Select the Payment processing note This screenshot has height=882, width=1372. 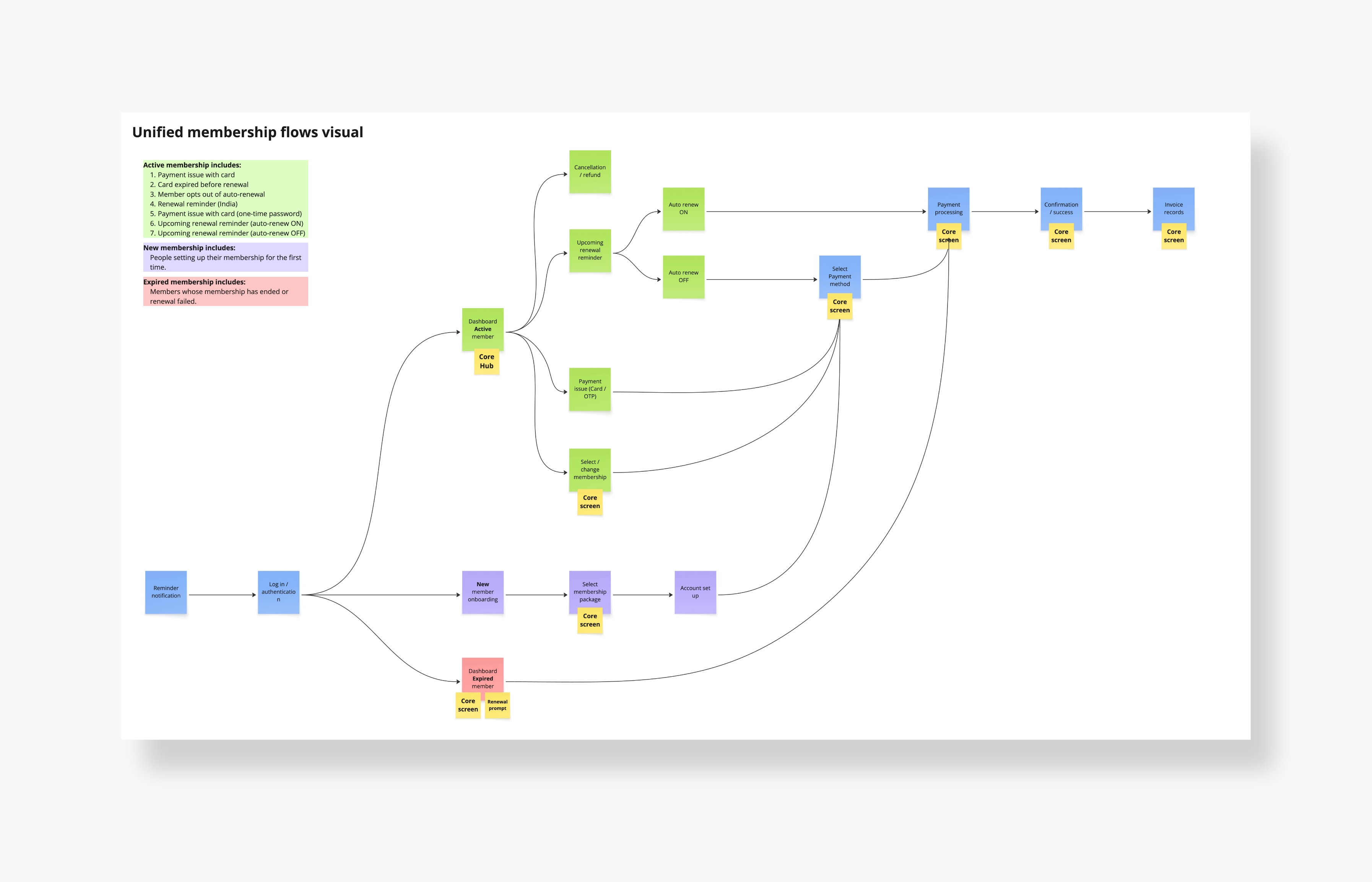click(x=948, y=207)
